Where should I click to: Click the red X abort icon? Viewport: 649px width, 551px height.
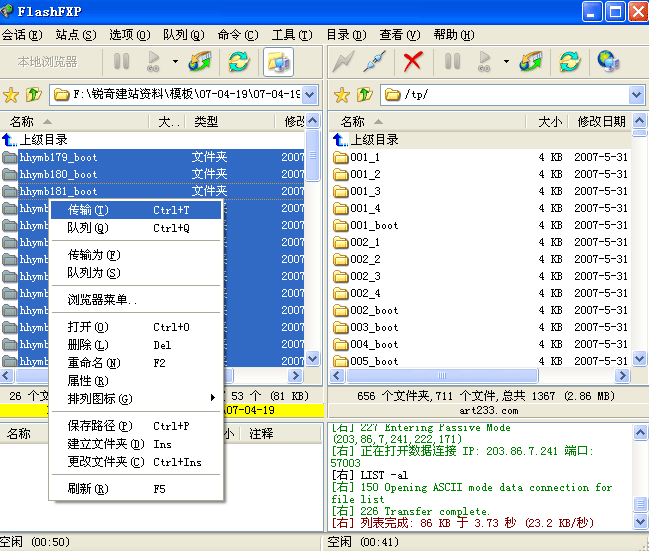pyautogui.click(x=413, y=62)
